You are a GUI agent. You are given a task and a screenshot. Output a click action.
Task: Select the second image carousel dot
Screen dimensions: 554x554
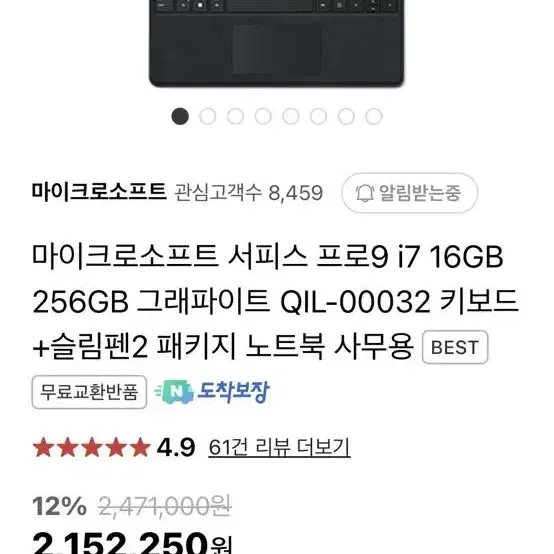(208, 116)
